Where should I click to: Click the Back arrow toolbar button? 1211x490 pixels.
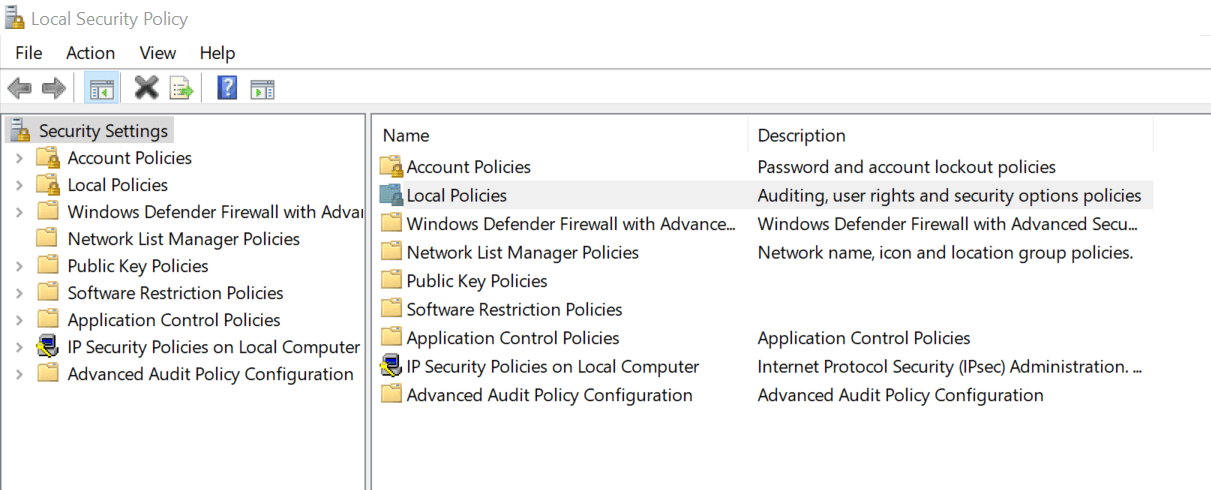click(19, 89)
